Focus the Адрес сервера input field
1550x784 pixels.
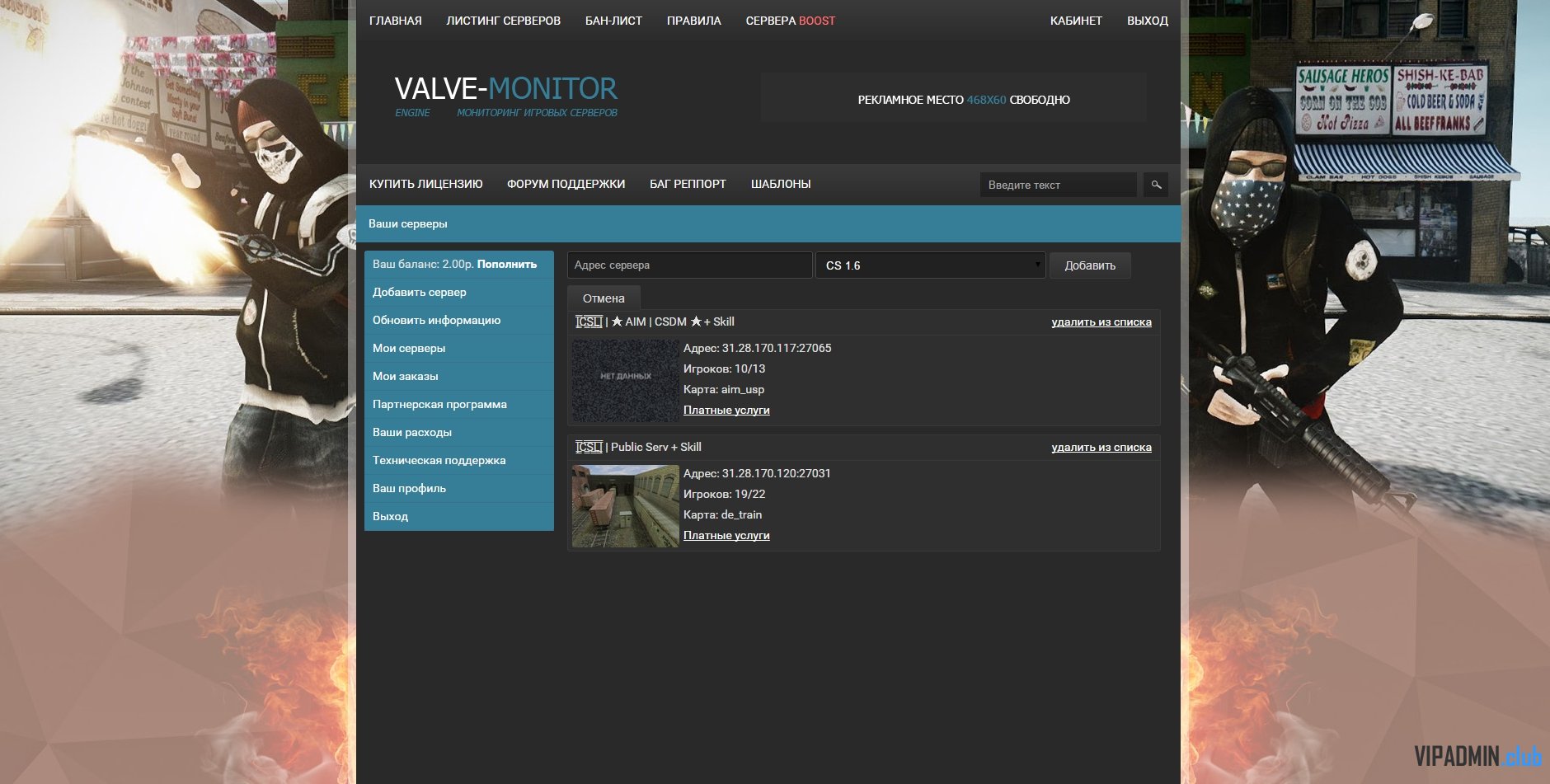tap(689, 265)
